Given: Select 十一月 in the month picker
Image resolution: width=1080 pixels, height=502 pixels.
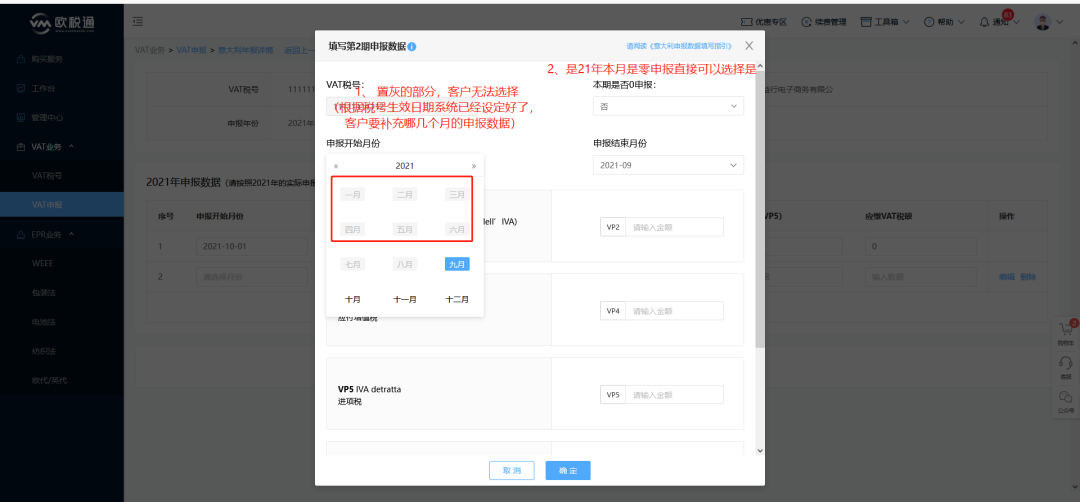Looking at the screenshot, I should [405, 300].
